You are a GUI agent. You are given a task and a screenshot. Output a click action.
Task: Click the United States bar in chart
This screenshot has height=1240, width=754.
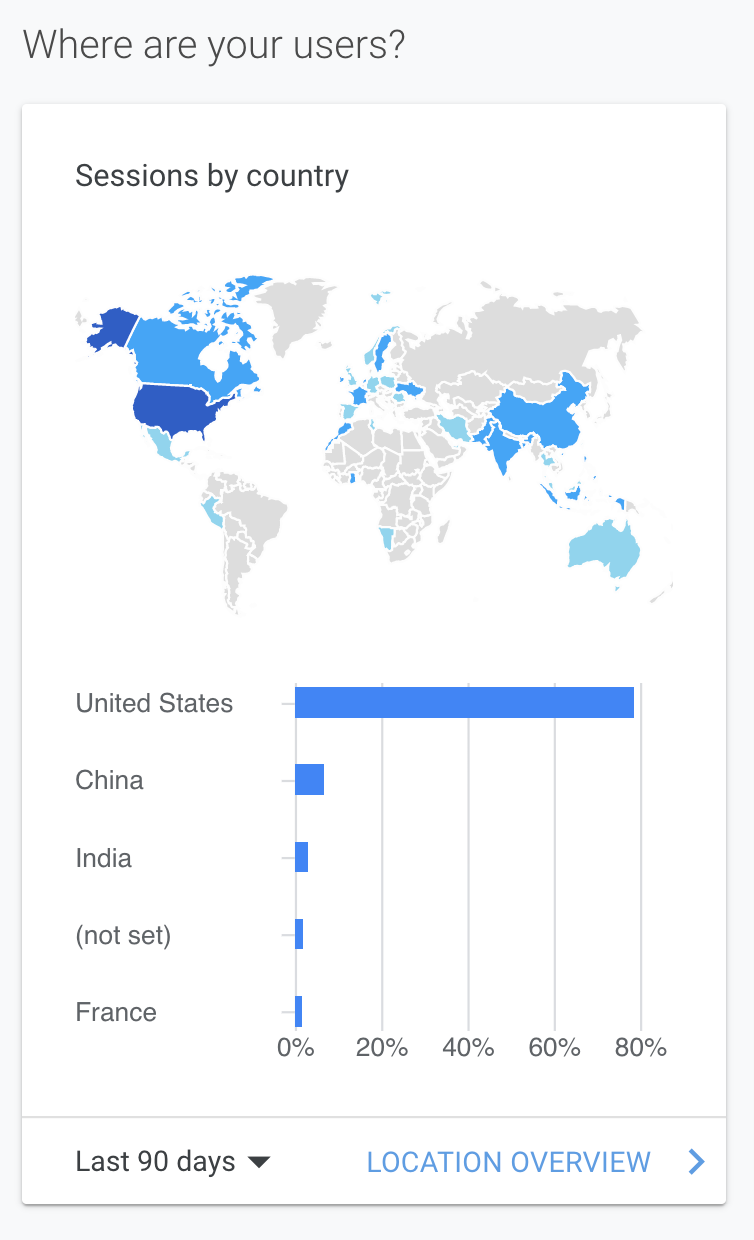[x=464, y=703]
